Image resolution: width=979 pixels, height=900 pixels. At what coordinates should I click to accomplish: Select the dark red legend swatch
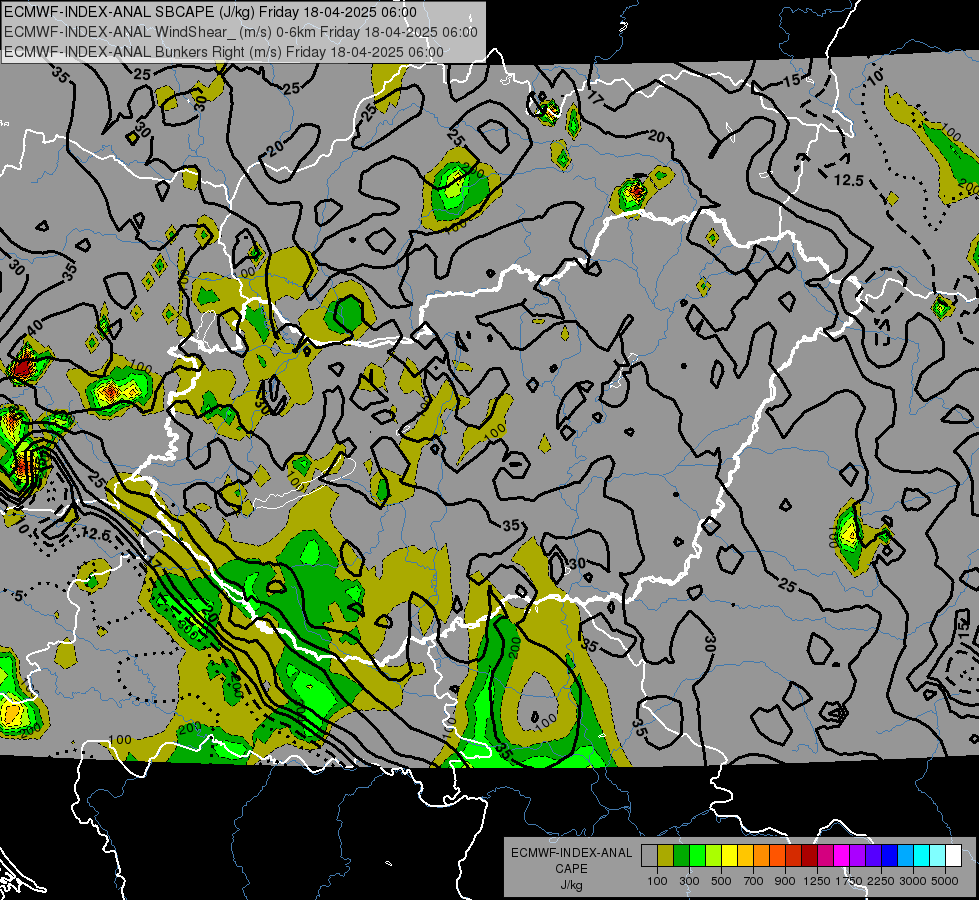pyautogui.click(x=810, y=855)
